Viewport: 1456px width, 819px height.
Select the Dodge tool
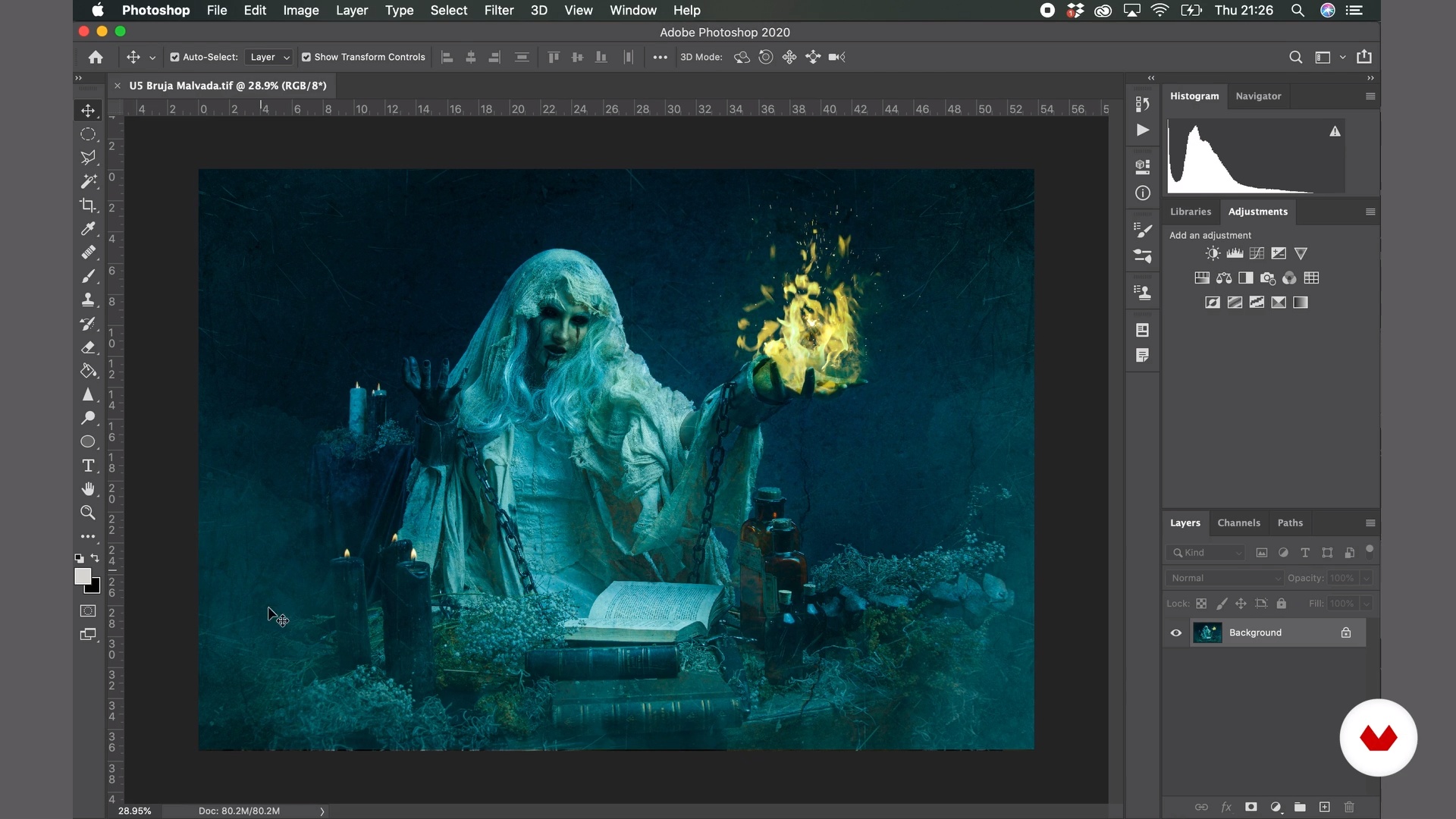pyautogui.click(x=88, y=418)
